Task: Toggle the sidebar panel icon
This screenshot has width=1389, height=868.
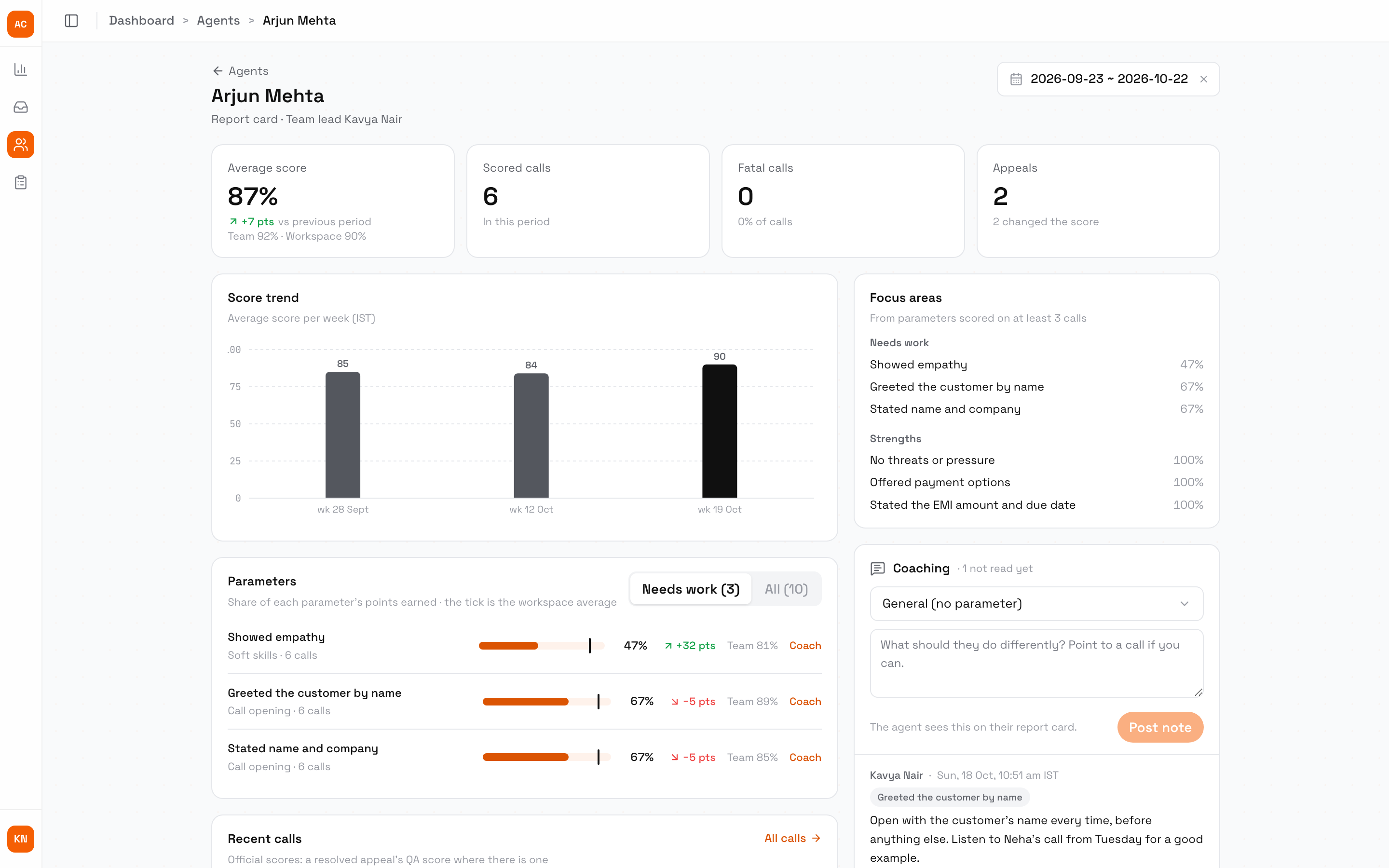Action: pos(71,21)
